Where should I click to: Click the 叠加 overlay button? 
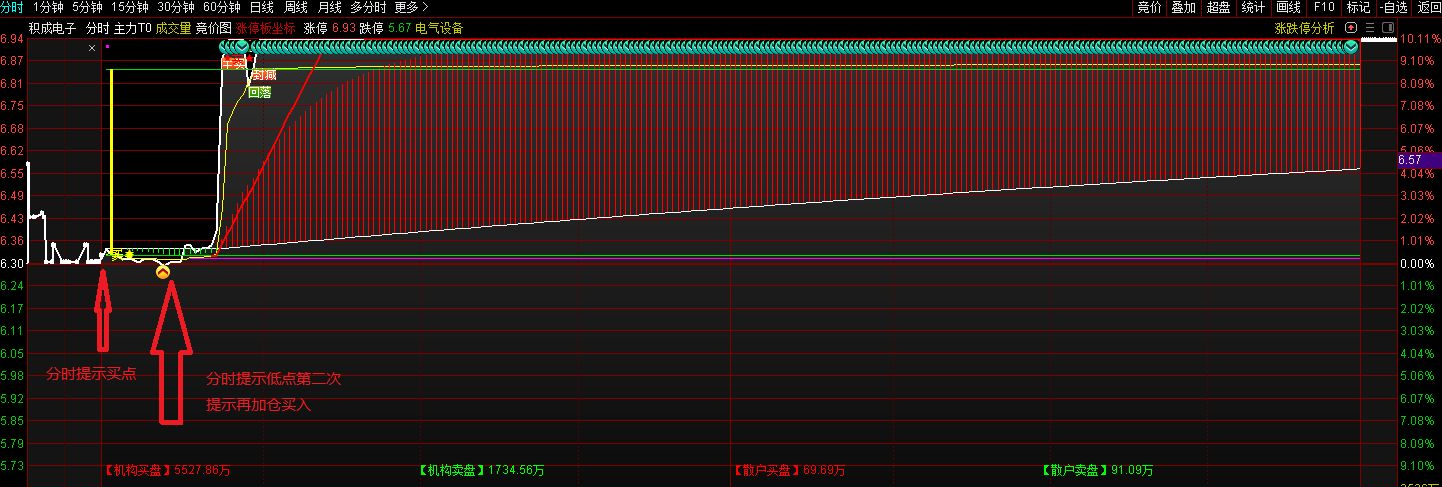tap(1183, 7)
